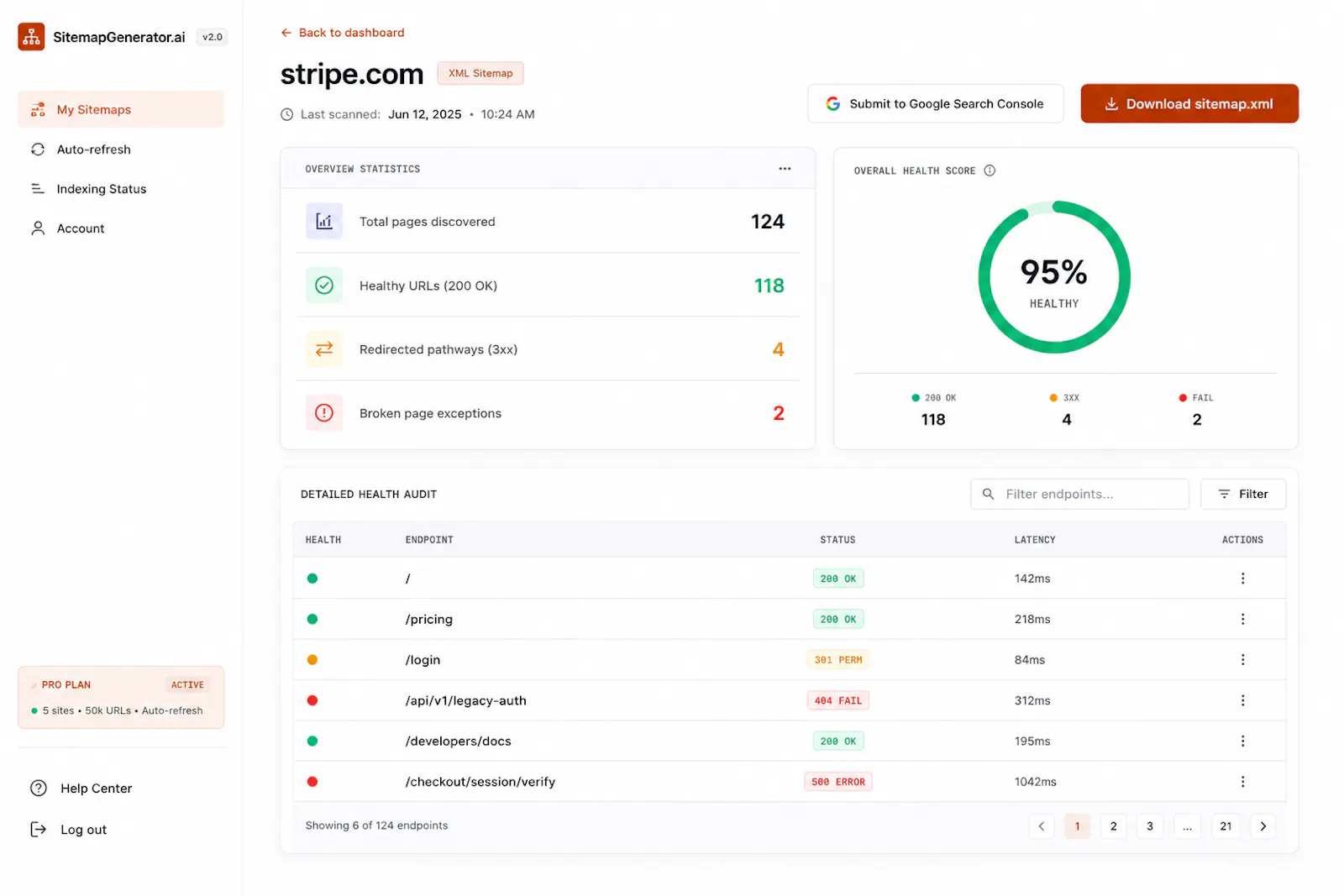Screen dimensions: 1344x896
Task: Click red health dot of /api/v1/legacy-auth
Action: coord(312,700)
